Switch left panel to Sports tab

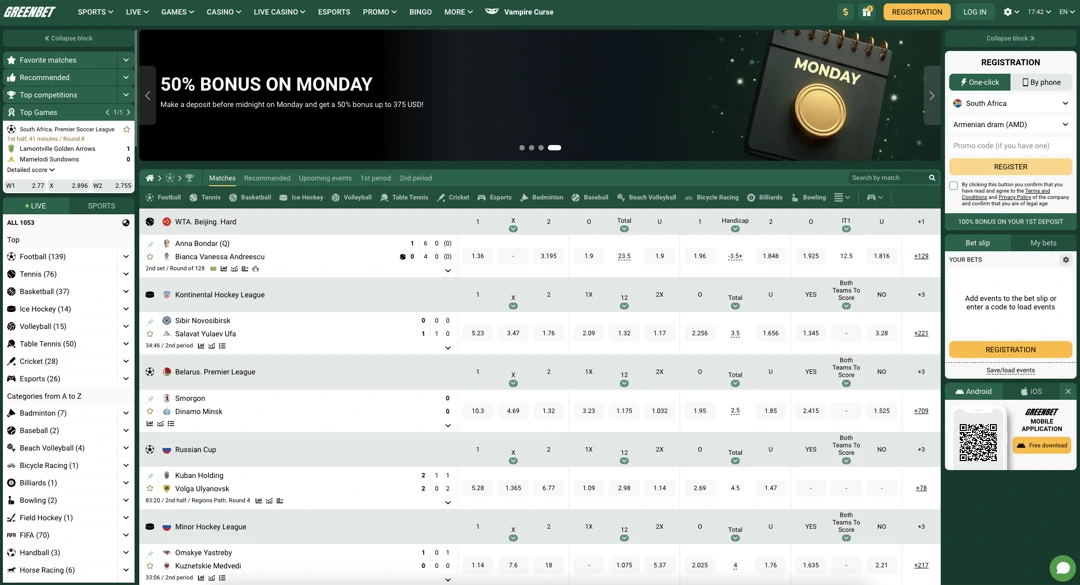101,206
